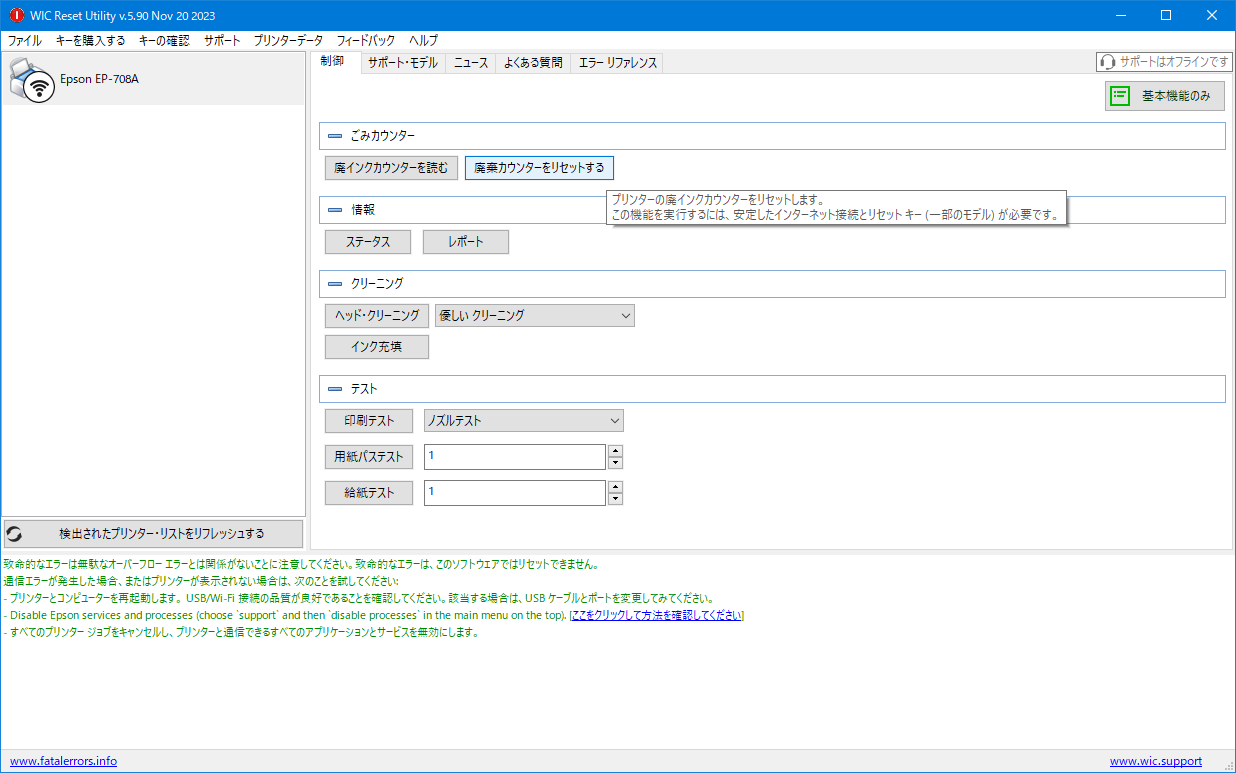Increase the 用紙パステスト value with up arrow
Viewport: 1236px width, 773px height.
[615, 451]
